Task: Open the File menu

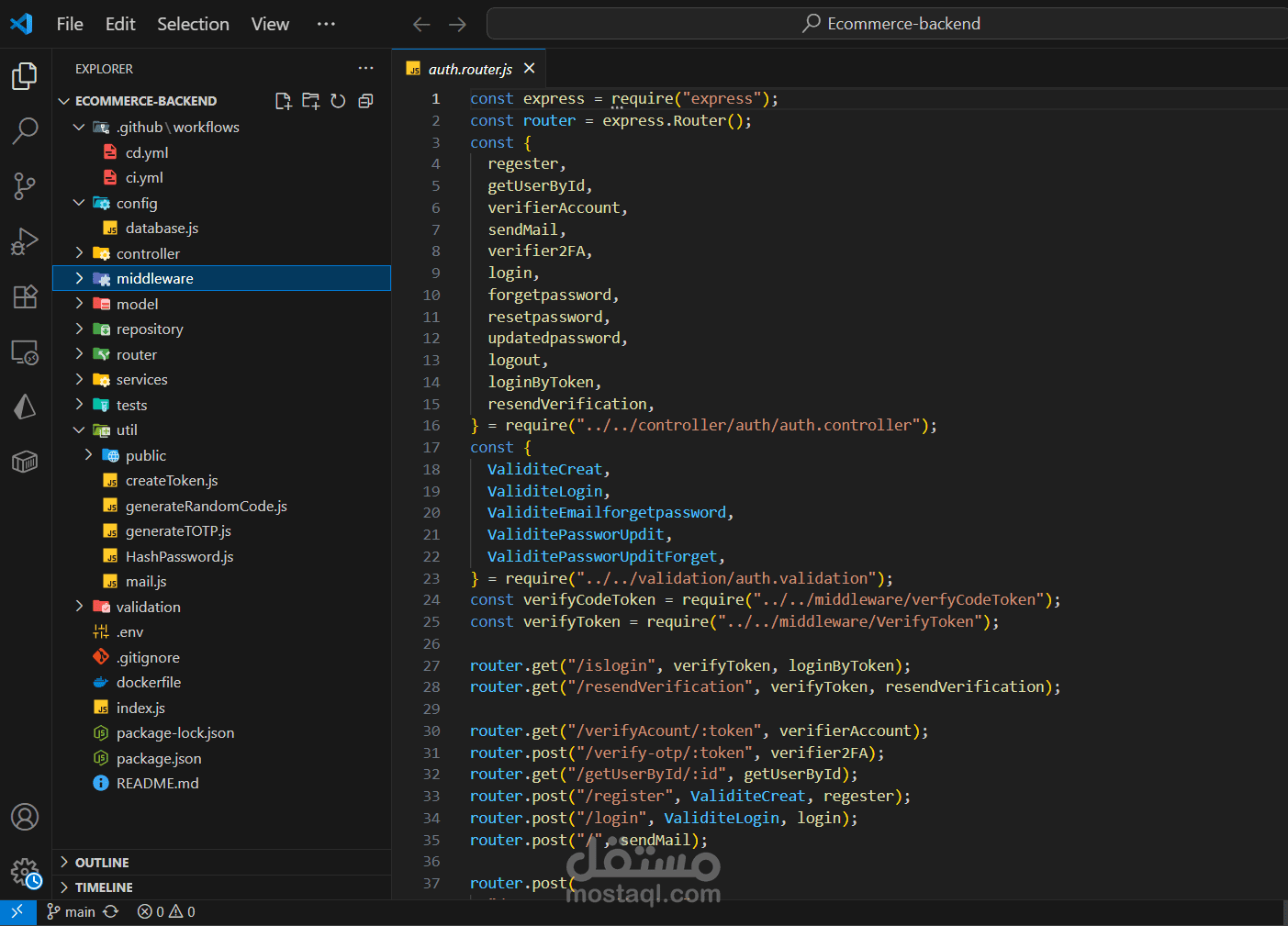Action: (70, 24)
